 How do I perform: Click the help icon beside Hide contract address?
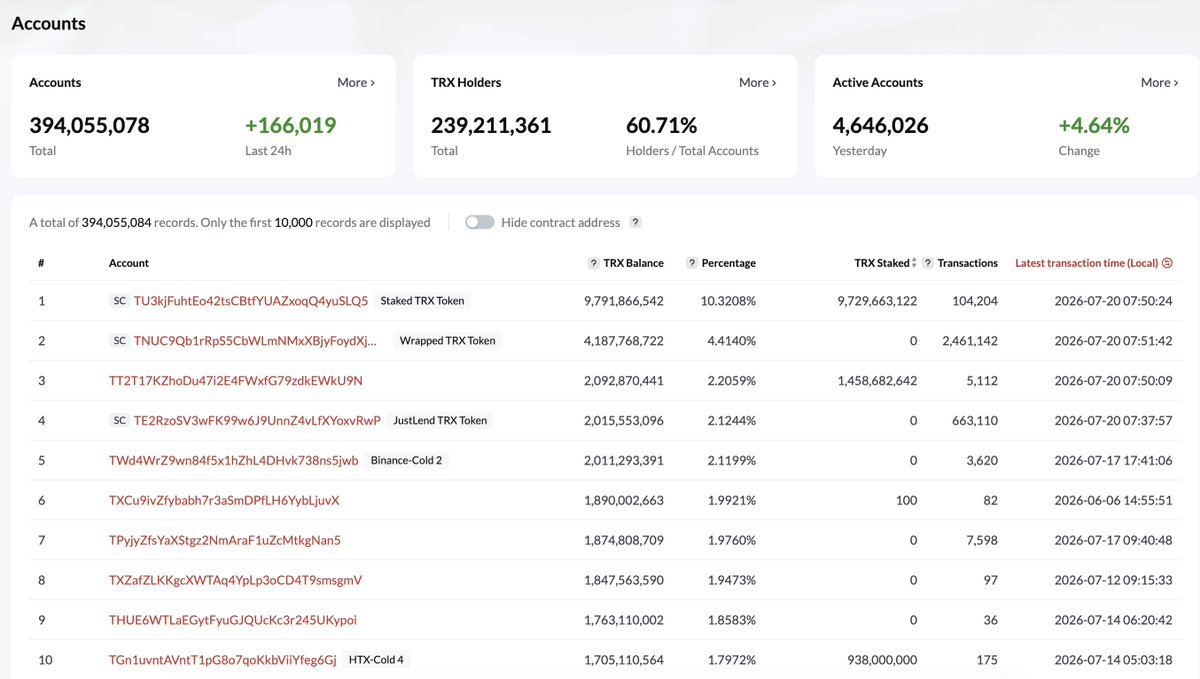tap(635, 223)
